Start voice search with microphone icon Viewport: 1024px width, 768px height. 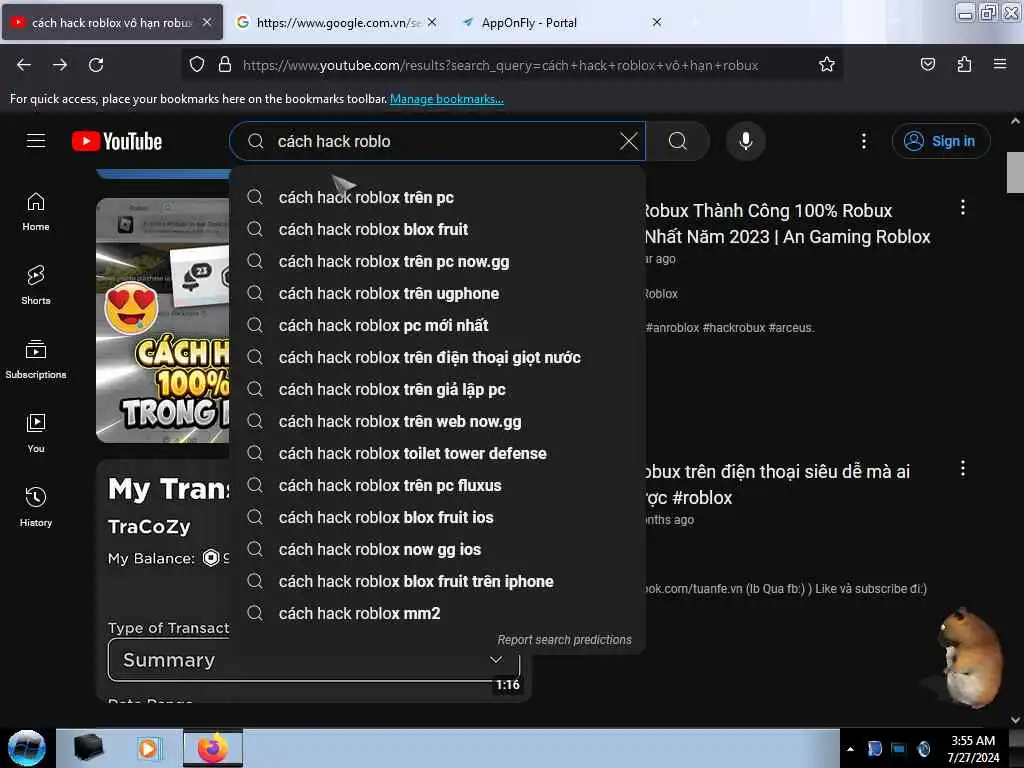tap(745, 141)
